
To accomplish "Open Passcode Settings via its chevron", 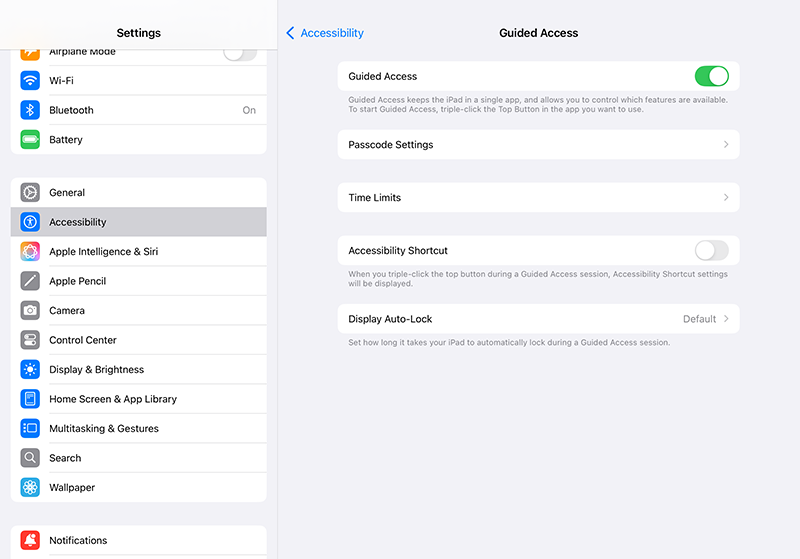I will click(726, 145).
